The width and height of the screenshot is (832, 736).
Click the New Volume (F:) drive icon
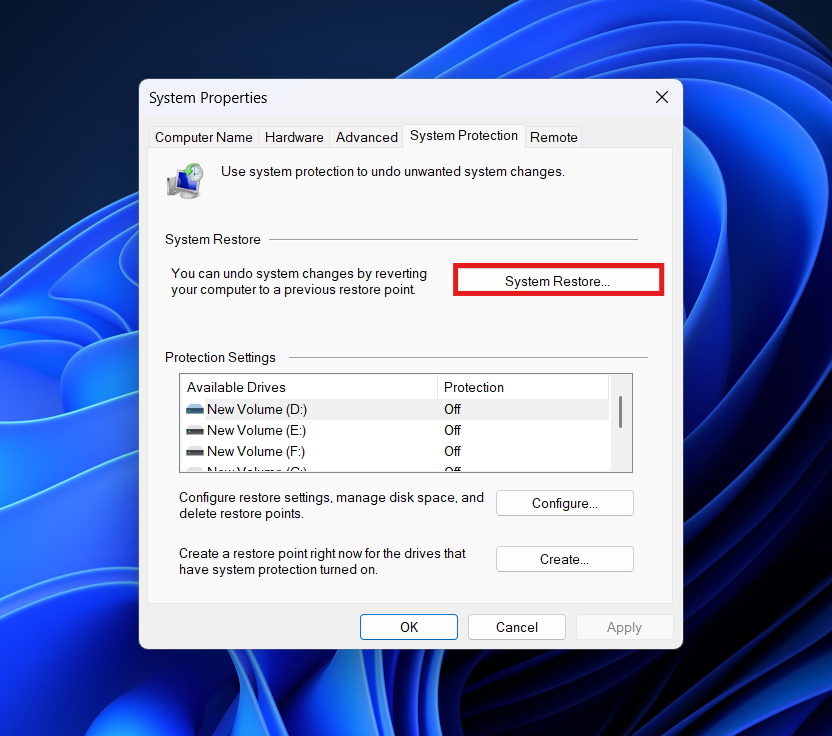[x=195, y=451]
